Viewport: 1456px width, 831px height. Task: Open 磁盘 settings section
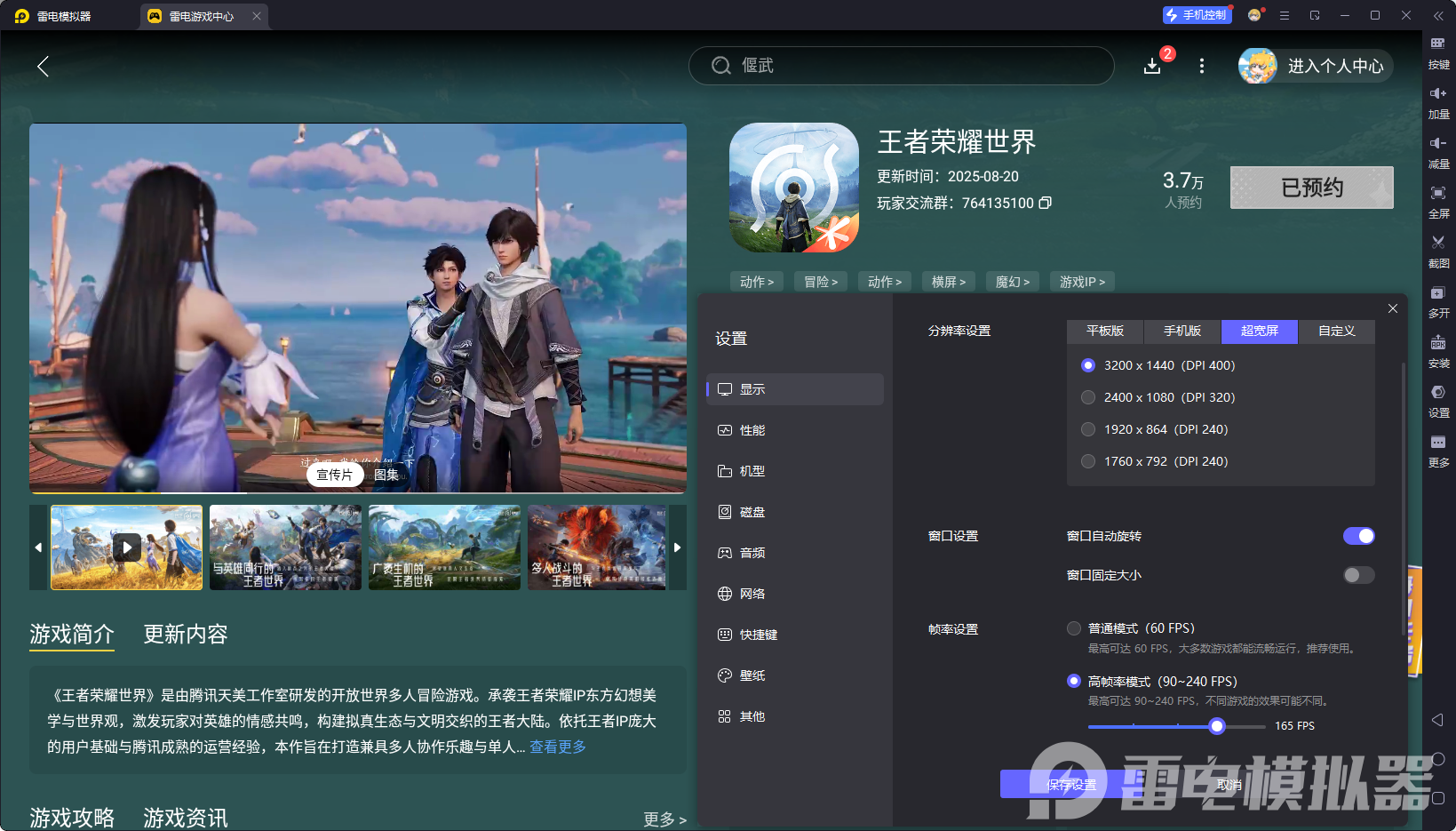click(795, 512)
